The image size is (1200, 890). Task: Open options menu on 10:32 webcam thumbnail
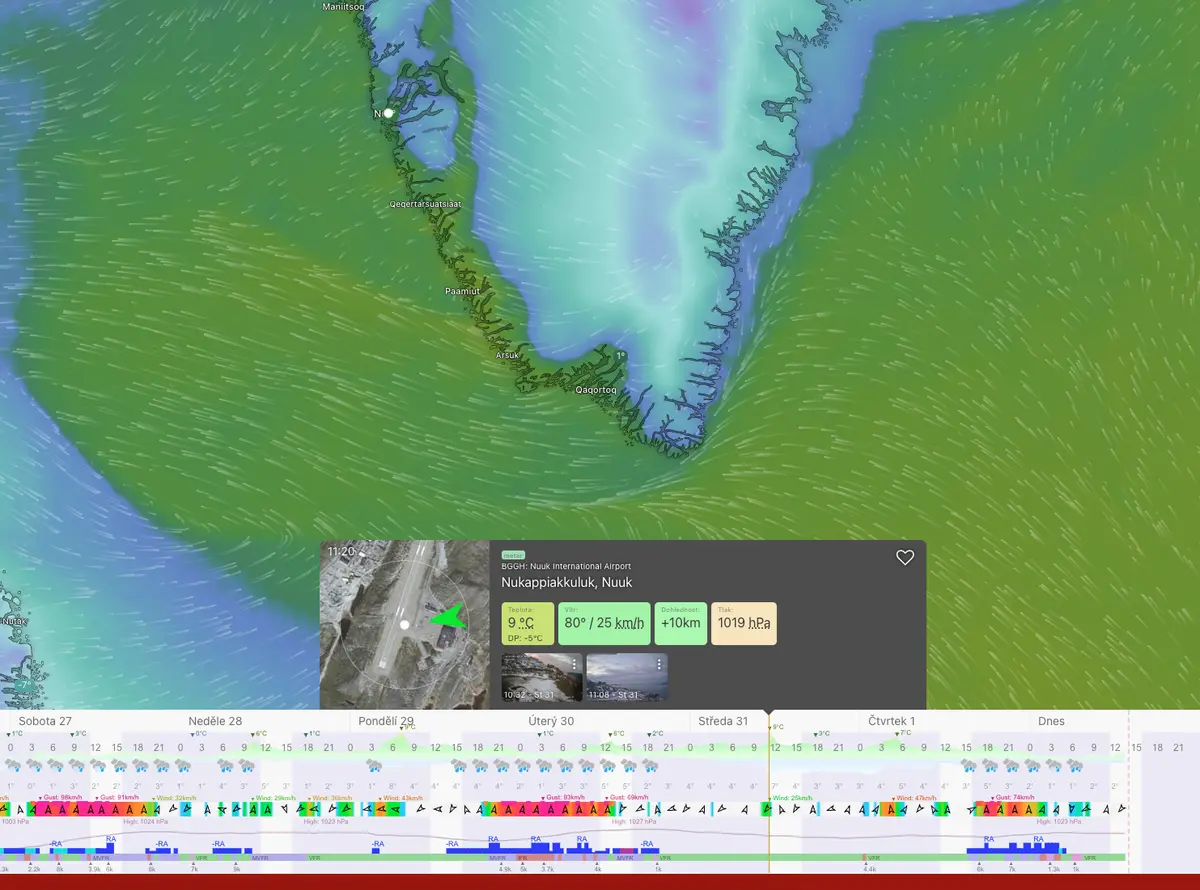point(574,664)
